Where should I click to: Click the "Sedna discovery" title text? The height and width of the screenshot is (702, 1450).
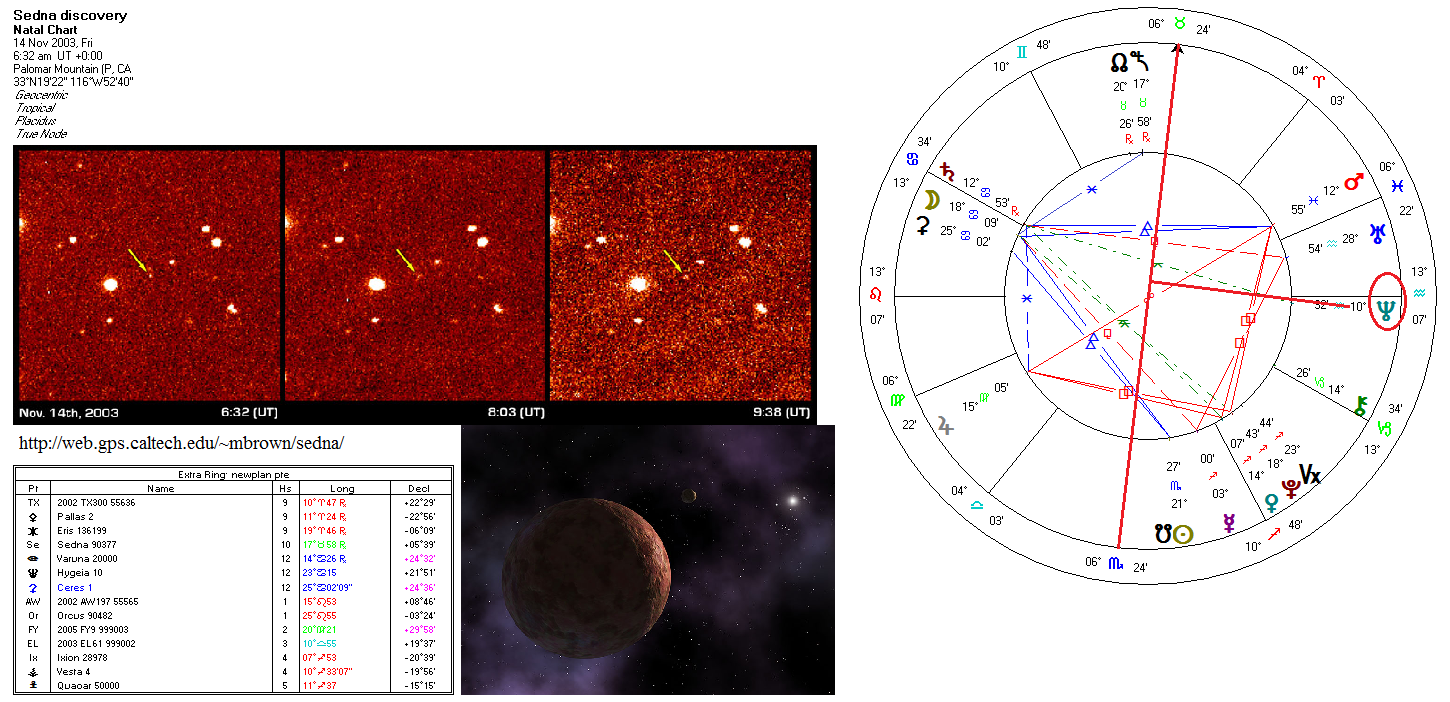pos(70,16)
